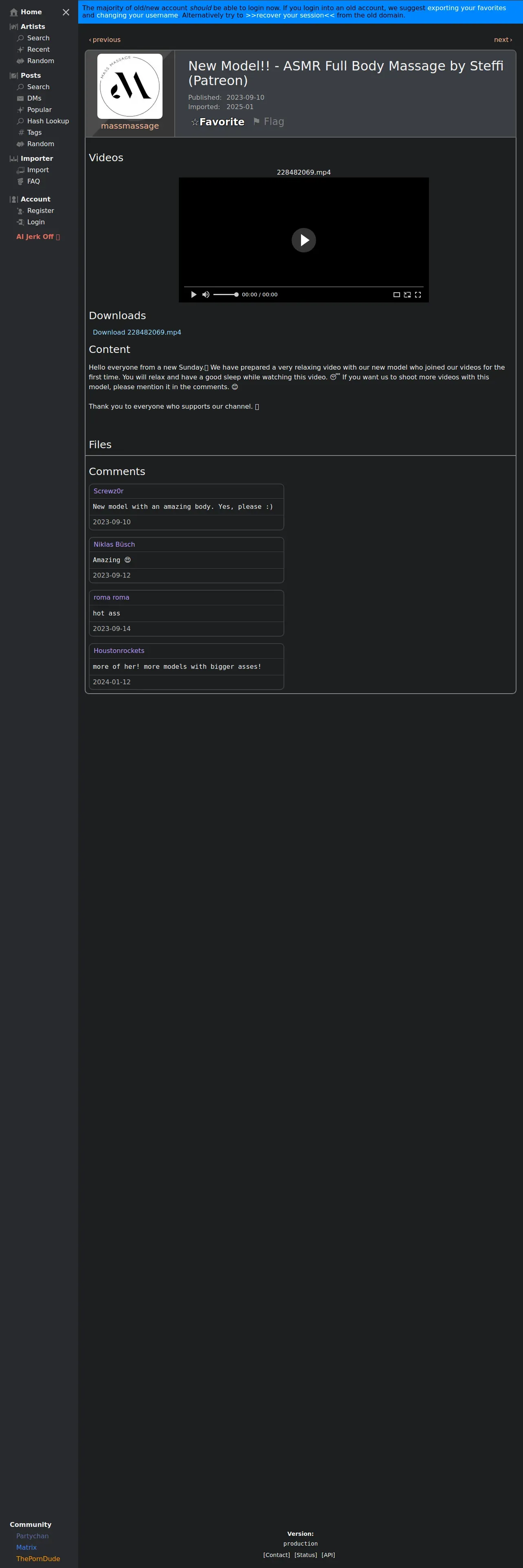Open Matrix community link
Image resolution: width=523 pixels, height=1568 pixels.
pyautogui.click(x=26, y=1547)
